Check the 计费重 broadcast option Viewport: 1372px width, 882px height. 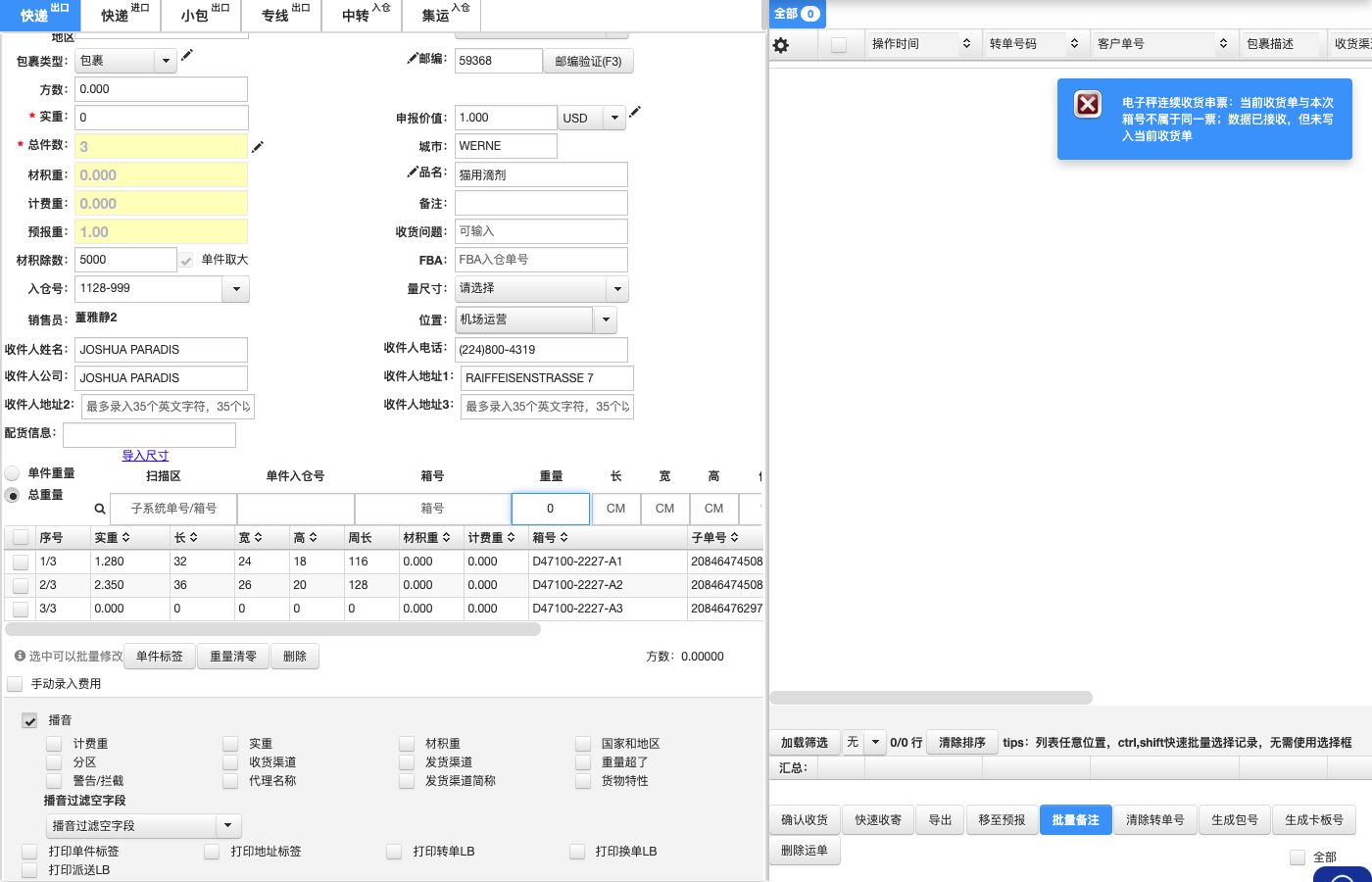[54, 744]
